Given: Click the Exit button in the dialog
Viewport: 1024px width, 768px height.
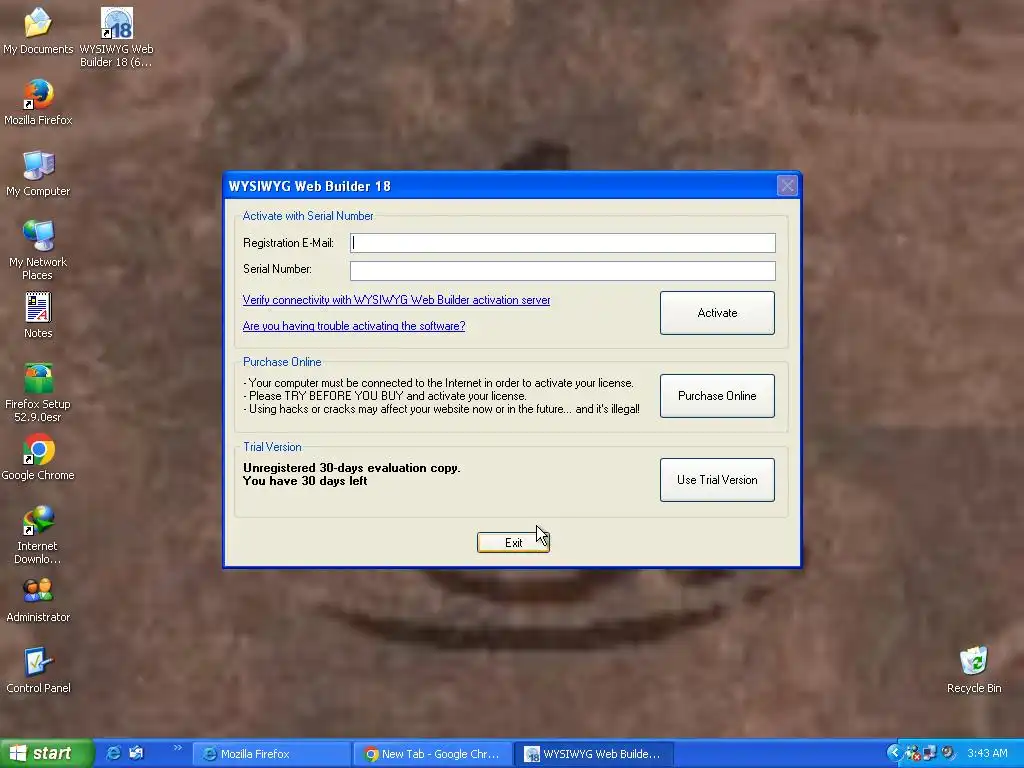Looking at the screenshot, I should click(513, 543).
